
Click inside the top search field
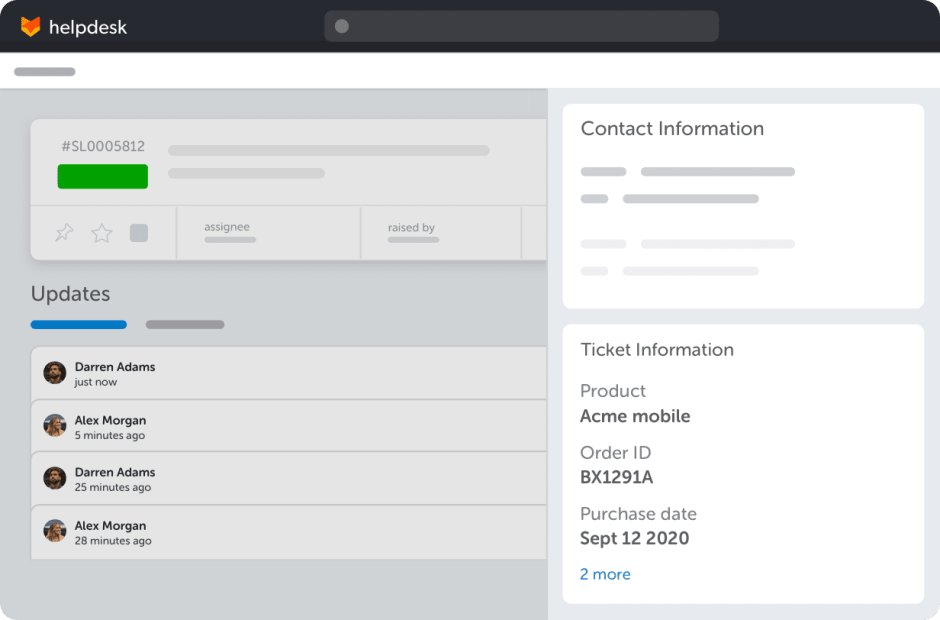pyautogui.click(x=520, y=26)
